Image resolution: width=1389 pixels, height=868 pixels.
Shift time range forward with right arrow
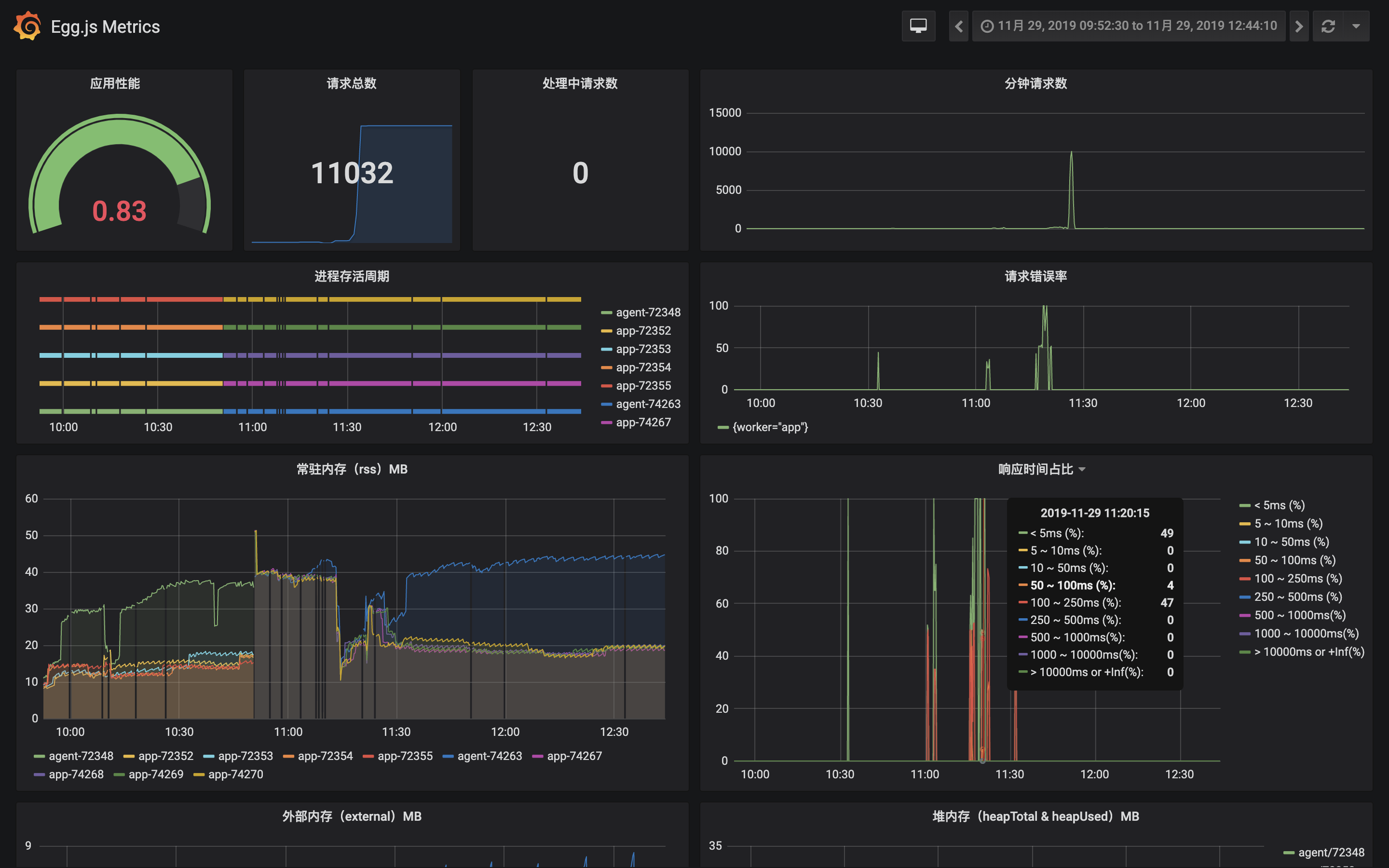click(x=1299, y=26)
